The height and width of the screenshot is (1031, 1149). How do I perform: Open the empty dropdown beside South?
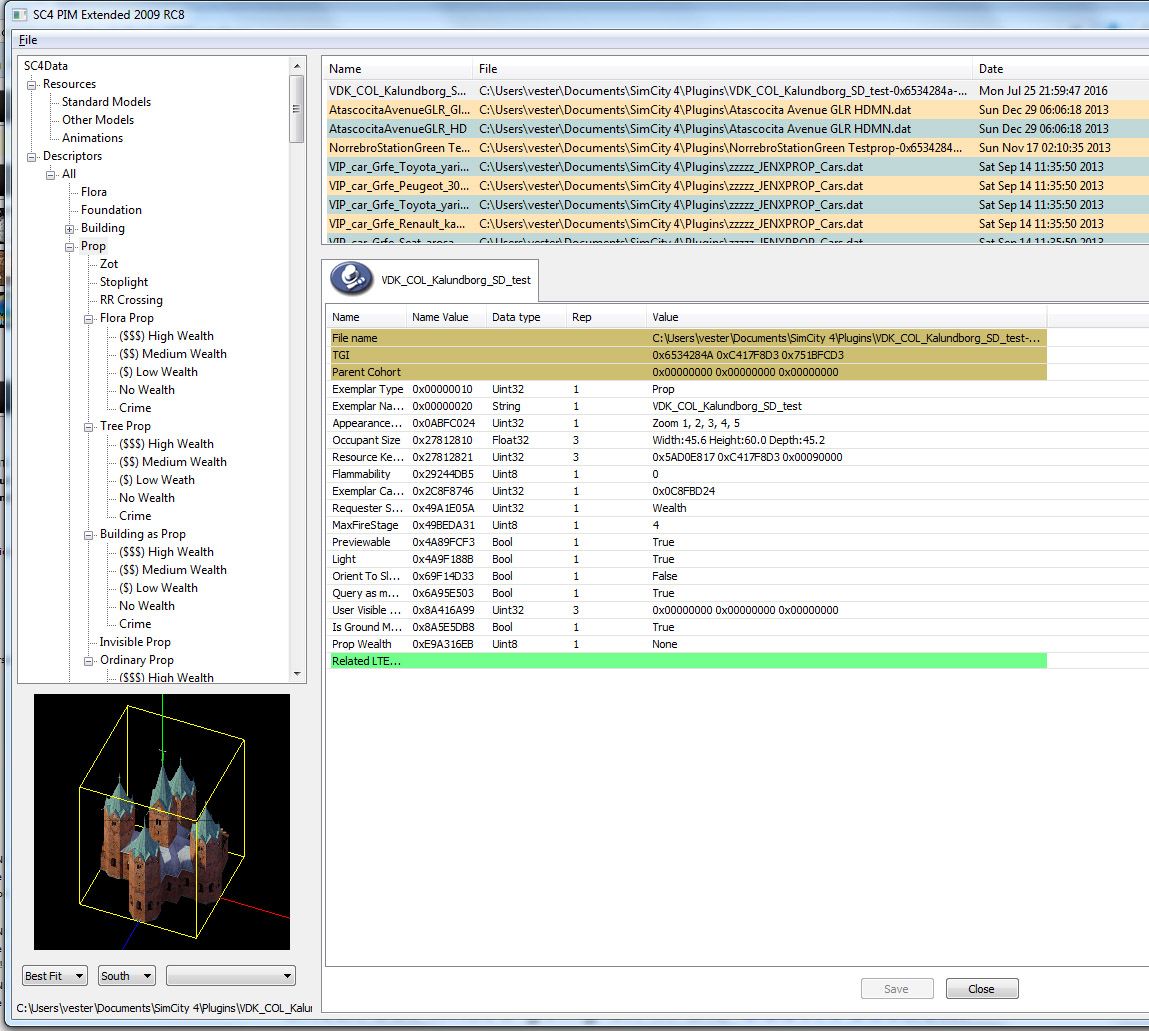coord(231,976)
